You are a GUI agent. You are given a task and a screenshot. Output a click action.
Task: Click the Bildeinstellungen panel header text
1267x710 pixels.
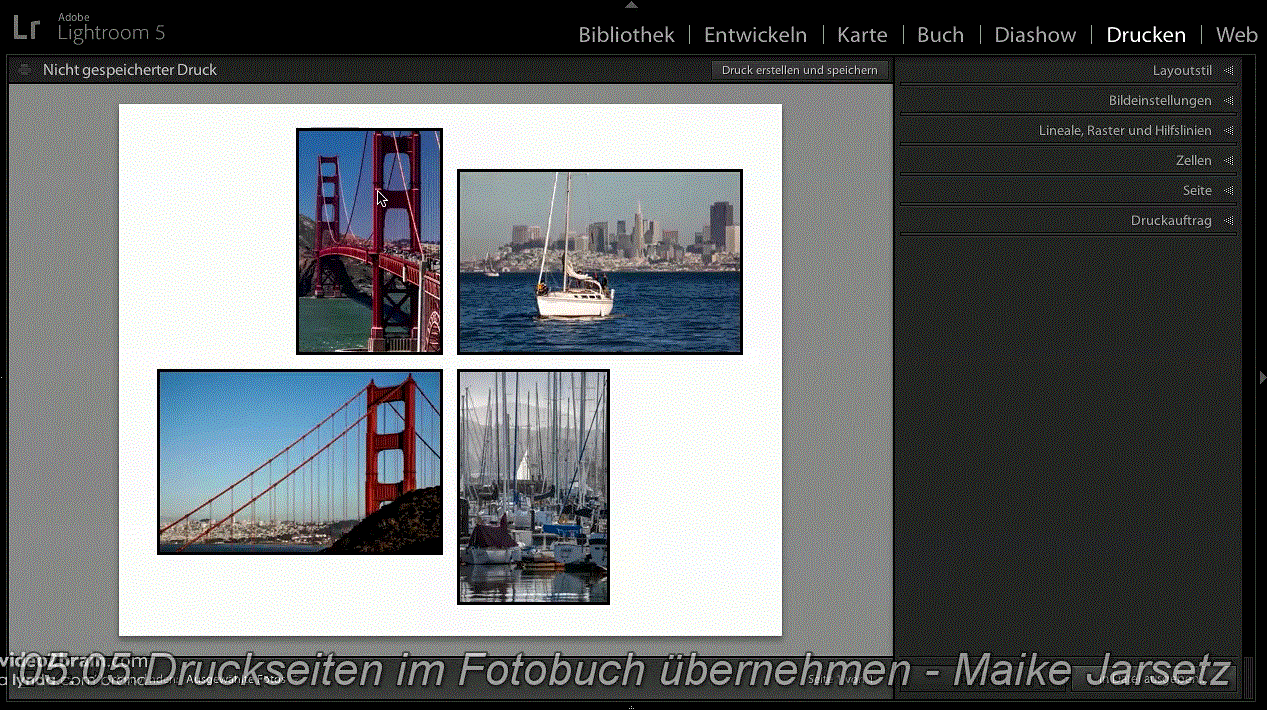1160,101
